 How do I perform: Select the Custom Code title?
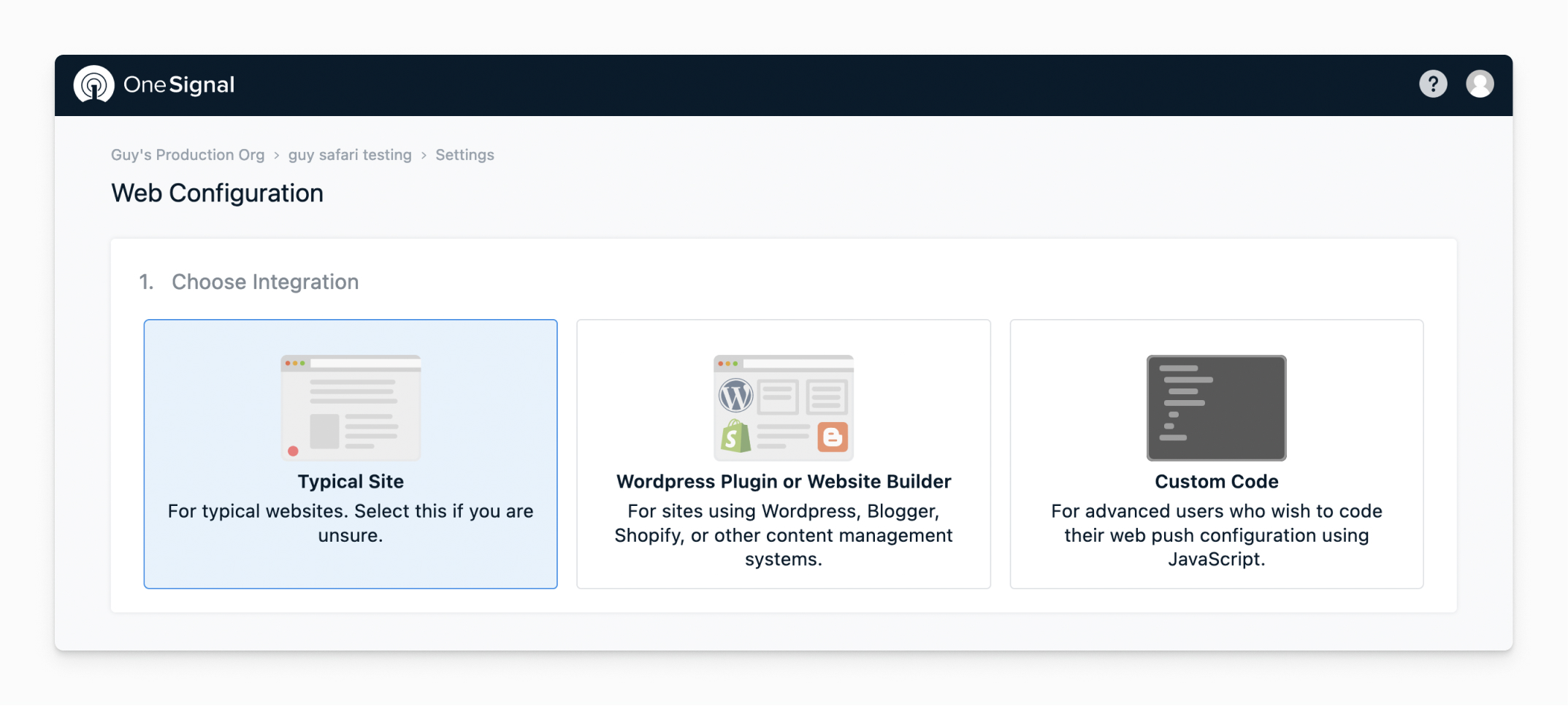click(1217, 481)
